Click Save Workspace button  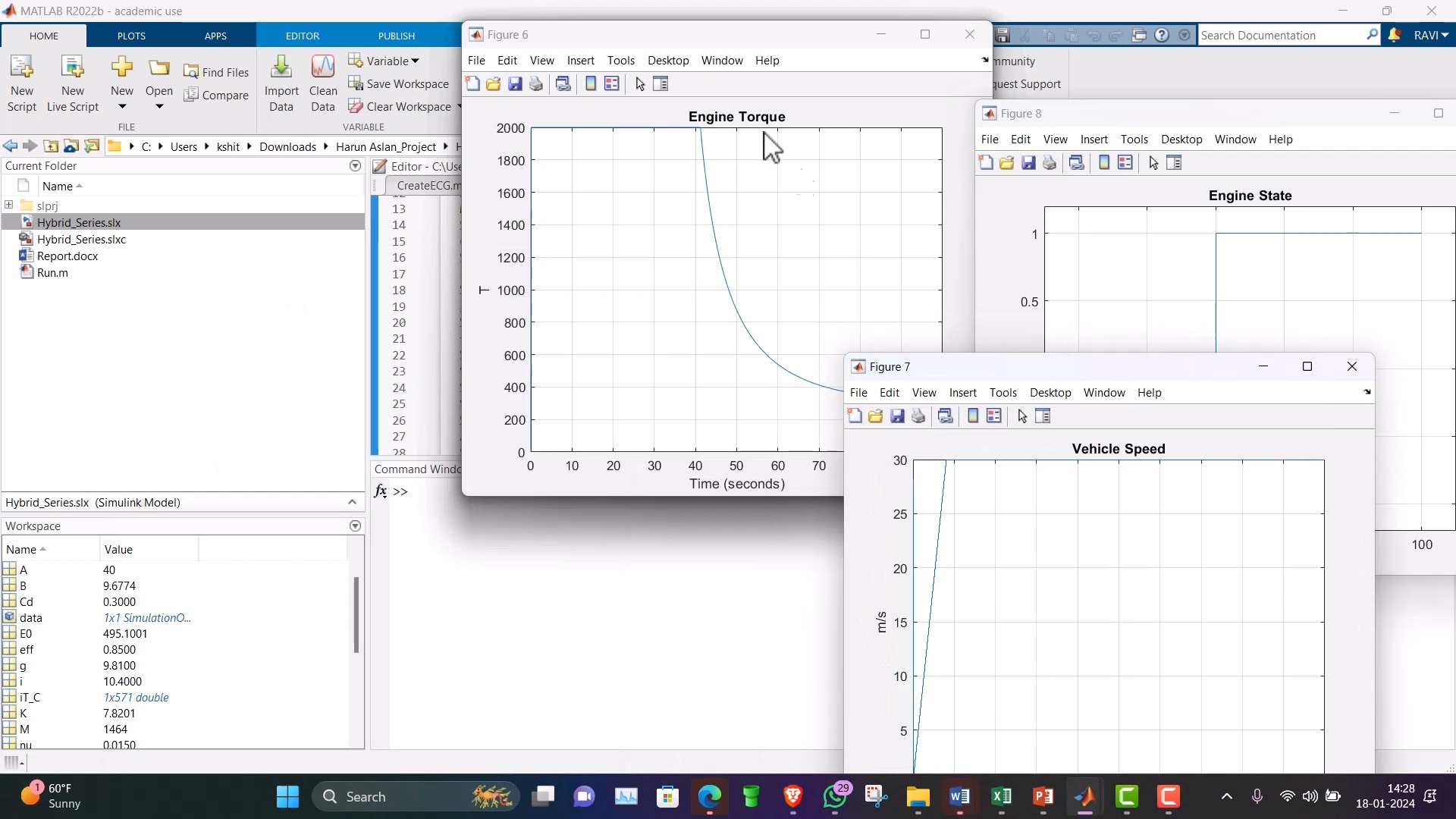pyautogui.click(x=399, y=83)
